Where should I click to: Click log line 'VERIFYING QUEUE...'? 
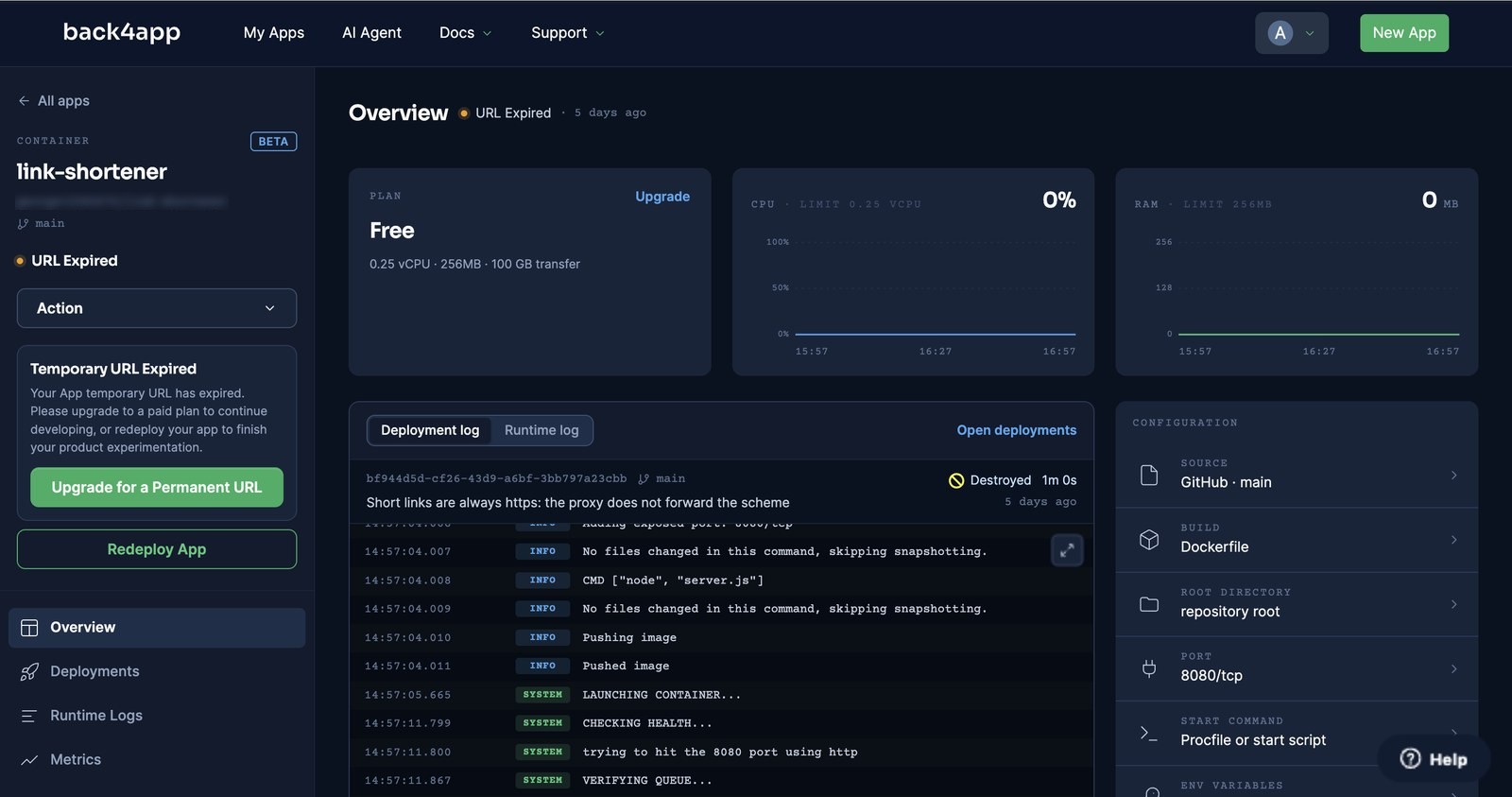[x=647, y=781]
